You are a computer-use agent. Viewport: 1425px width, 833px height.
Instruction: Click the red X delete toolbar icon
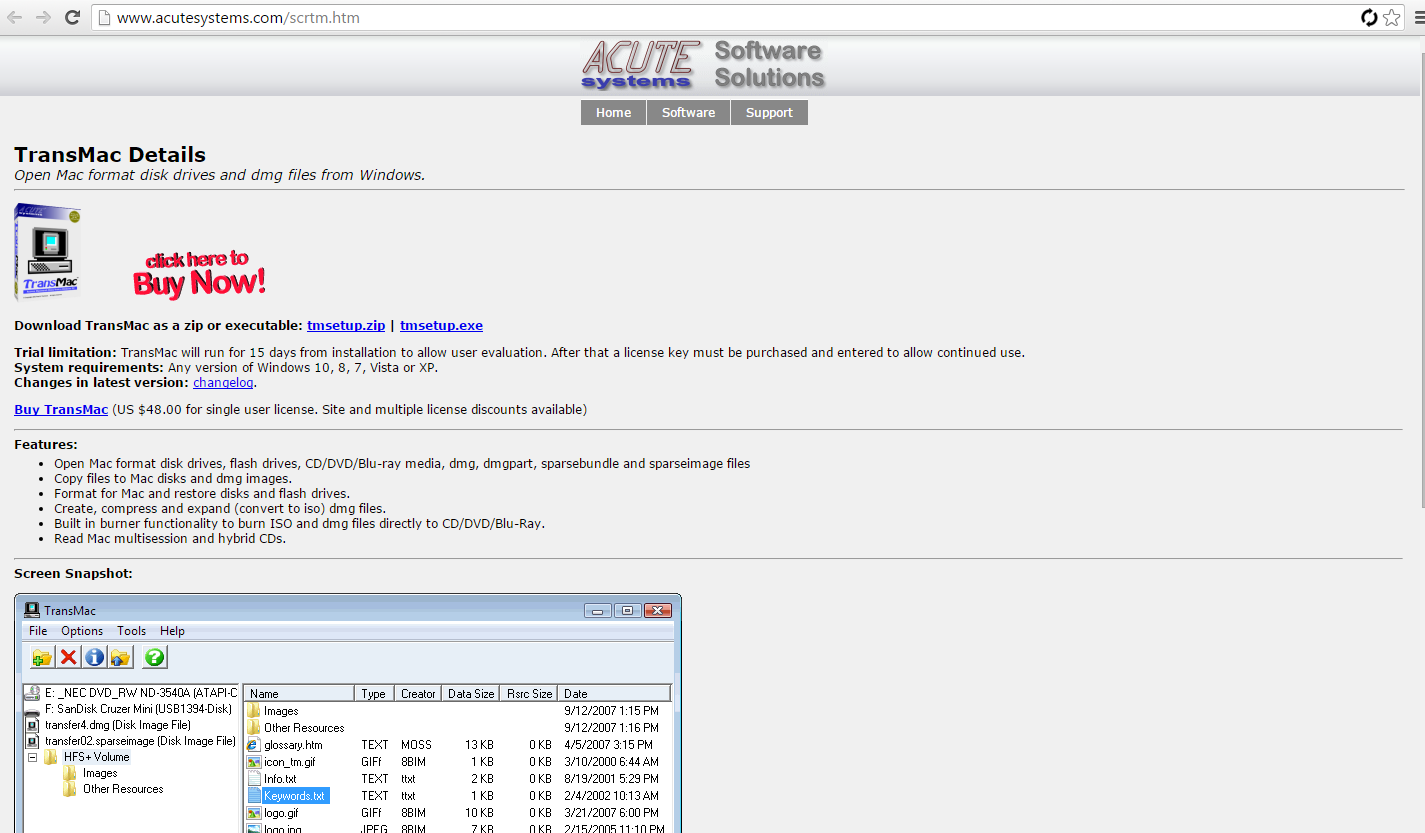click(x=68, y=657)
